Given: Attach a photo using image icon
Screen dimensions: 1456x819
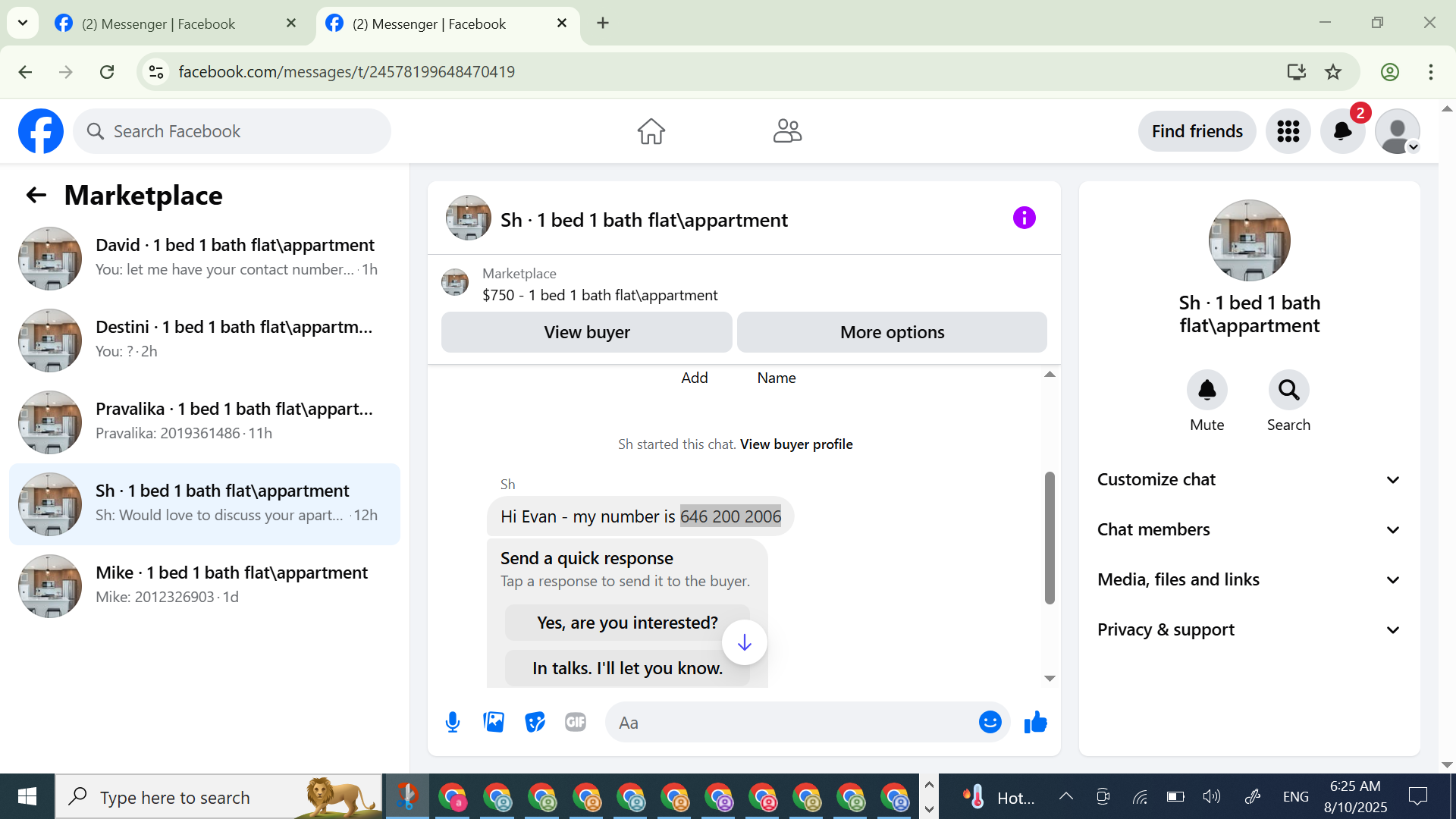Looking at the screenshot, I should [x=494, y=722].
